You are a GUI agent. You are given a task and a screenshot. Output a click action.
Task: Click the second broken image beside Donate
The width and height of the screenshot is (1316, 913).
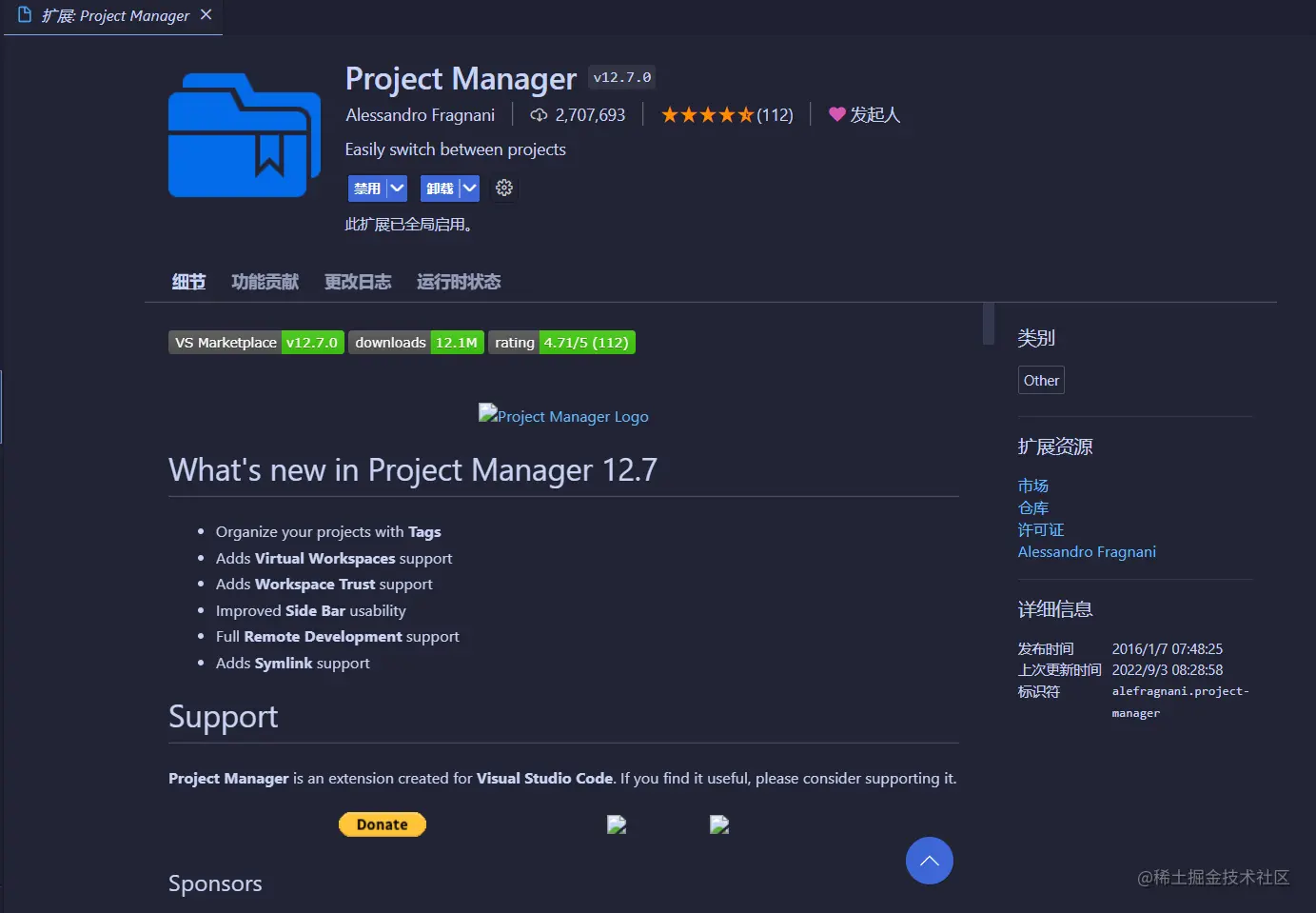[719, 824]
